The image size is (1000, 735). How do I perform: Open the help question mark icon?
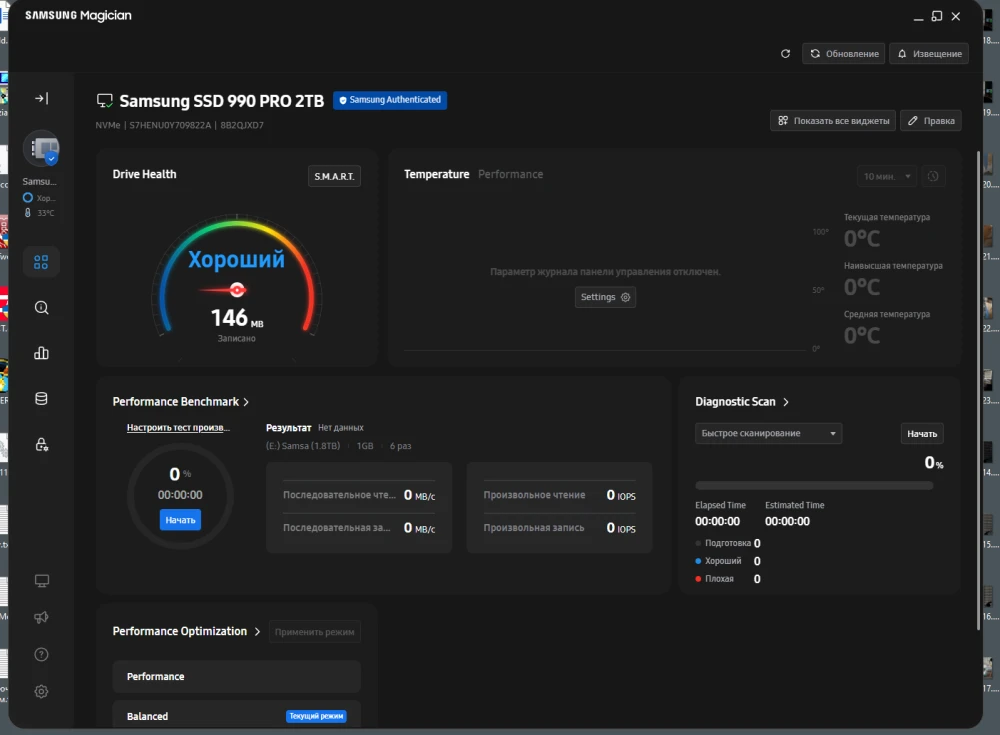[41, 655]
